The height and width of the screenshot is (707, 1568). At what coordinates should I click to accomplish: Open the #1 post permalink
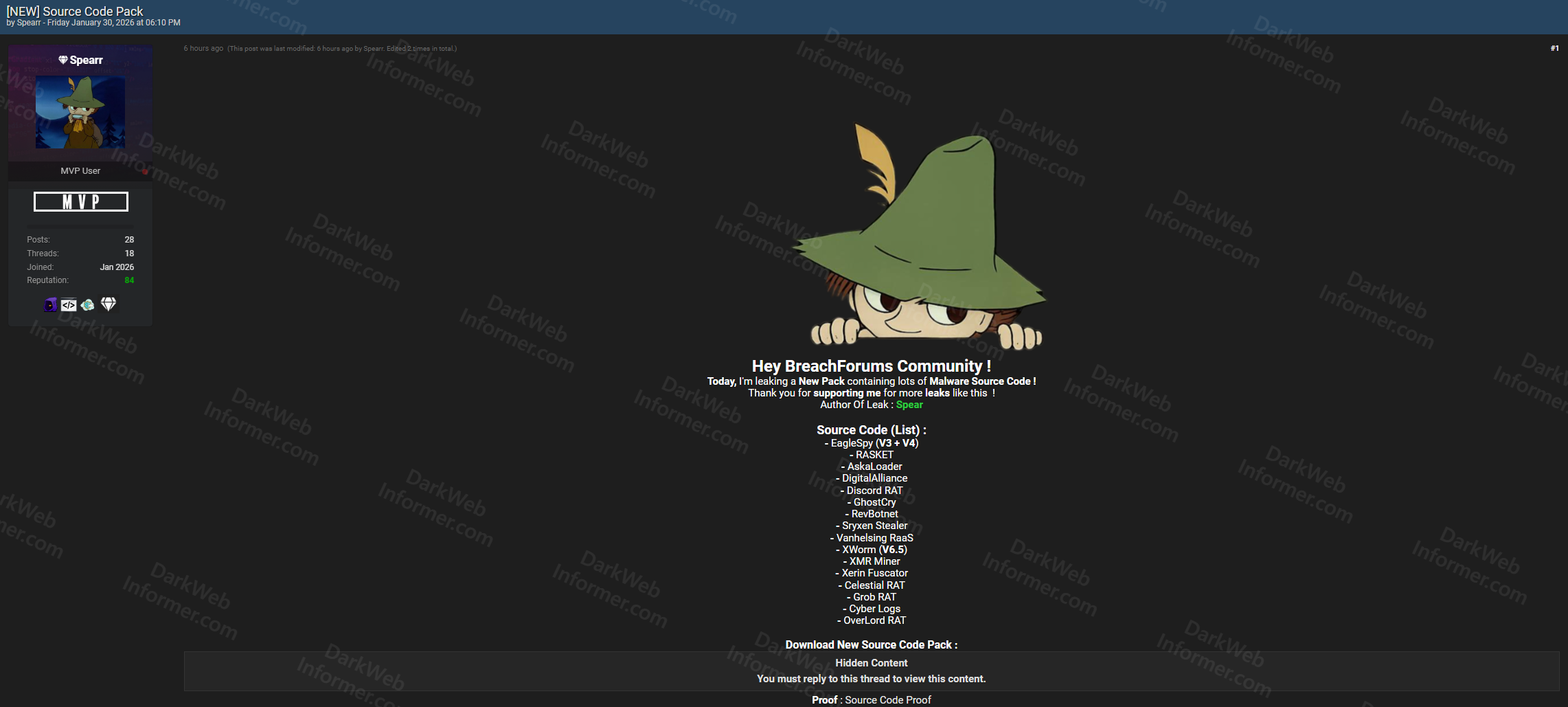pyautogui.click(x=1554, y=48)
